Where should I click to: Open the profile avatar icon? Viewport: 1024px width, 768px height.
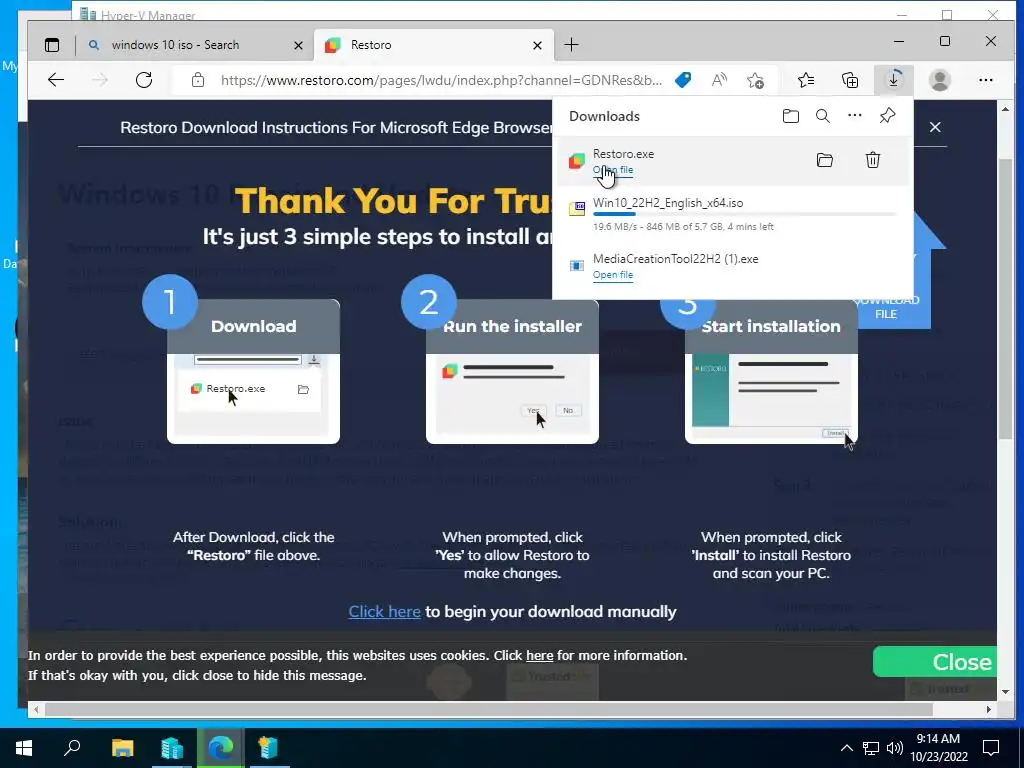pos(940,80)
